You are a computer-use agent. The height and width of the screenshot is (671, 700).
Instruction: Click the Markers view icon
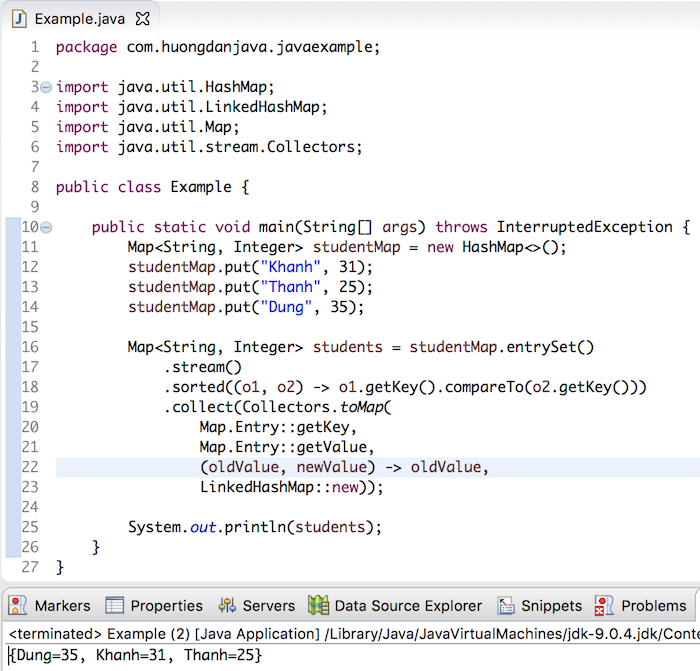point(18,605)
